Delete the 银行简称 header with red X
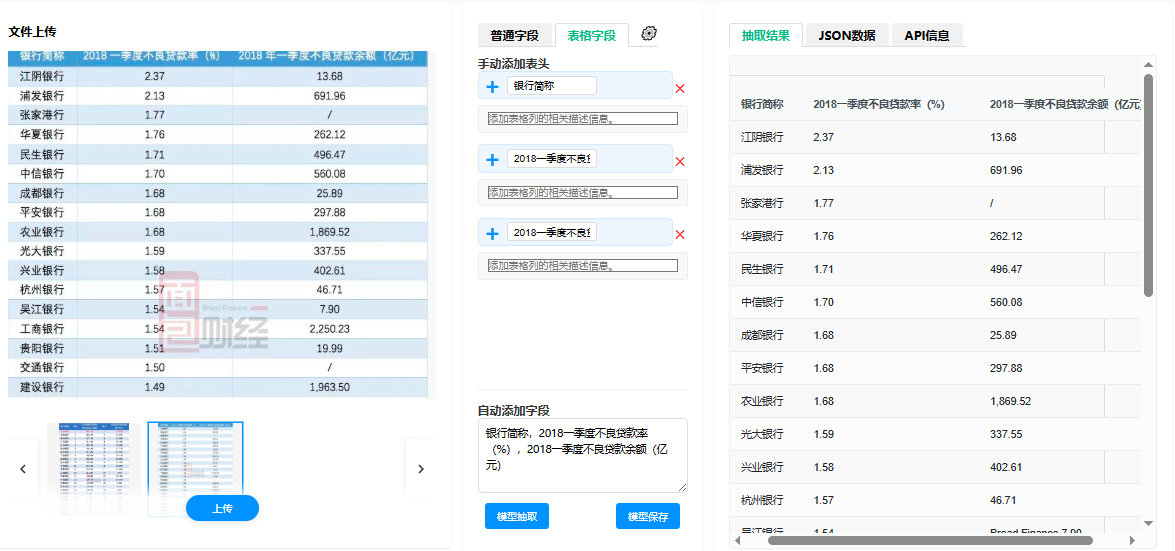1175x551 pixels. tap(680, 88)
